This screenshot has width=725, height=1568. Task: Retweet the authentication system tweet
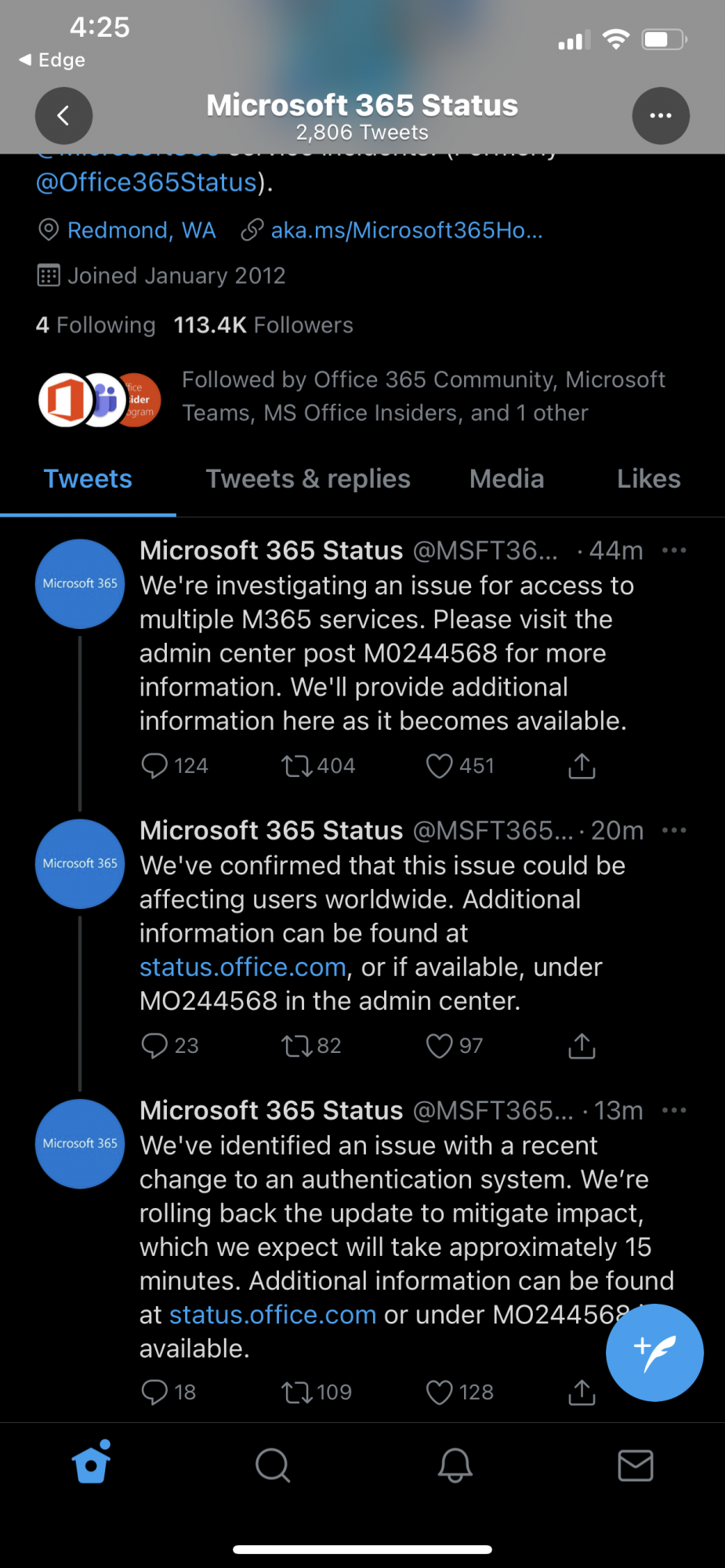(297, 1392)
